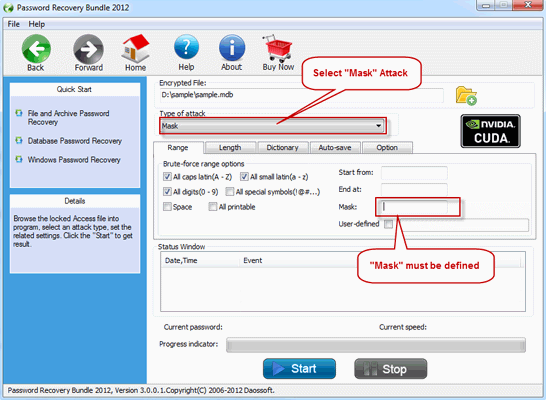The image size is (546, 400).
Task: Click the File and Archive Password Recovery bullet icon
Action: [19, 113]
